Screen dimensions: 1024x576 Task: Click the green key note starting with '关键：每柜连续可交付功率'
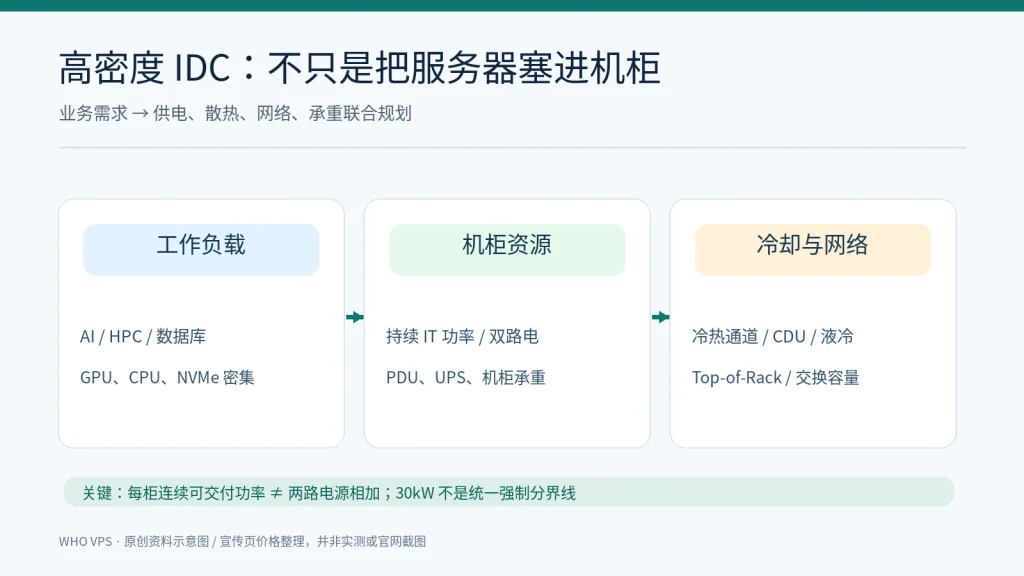(509, 492)
